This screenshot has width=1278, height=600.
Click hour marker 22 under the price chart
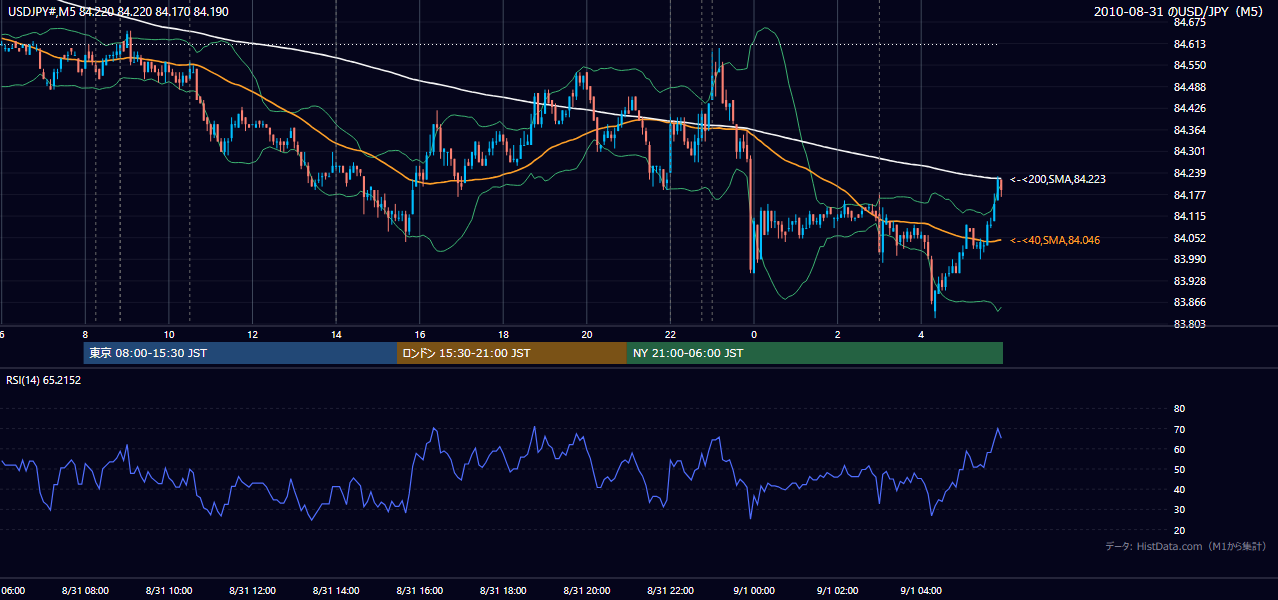click(671, 334)
